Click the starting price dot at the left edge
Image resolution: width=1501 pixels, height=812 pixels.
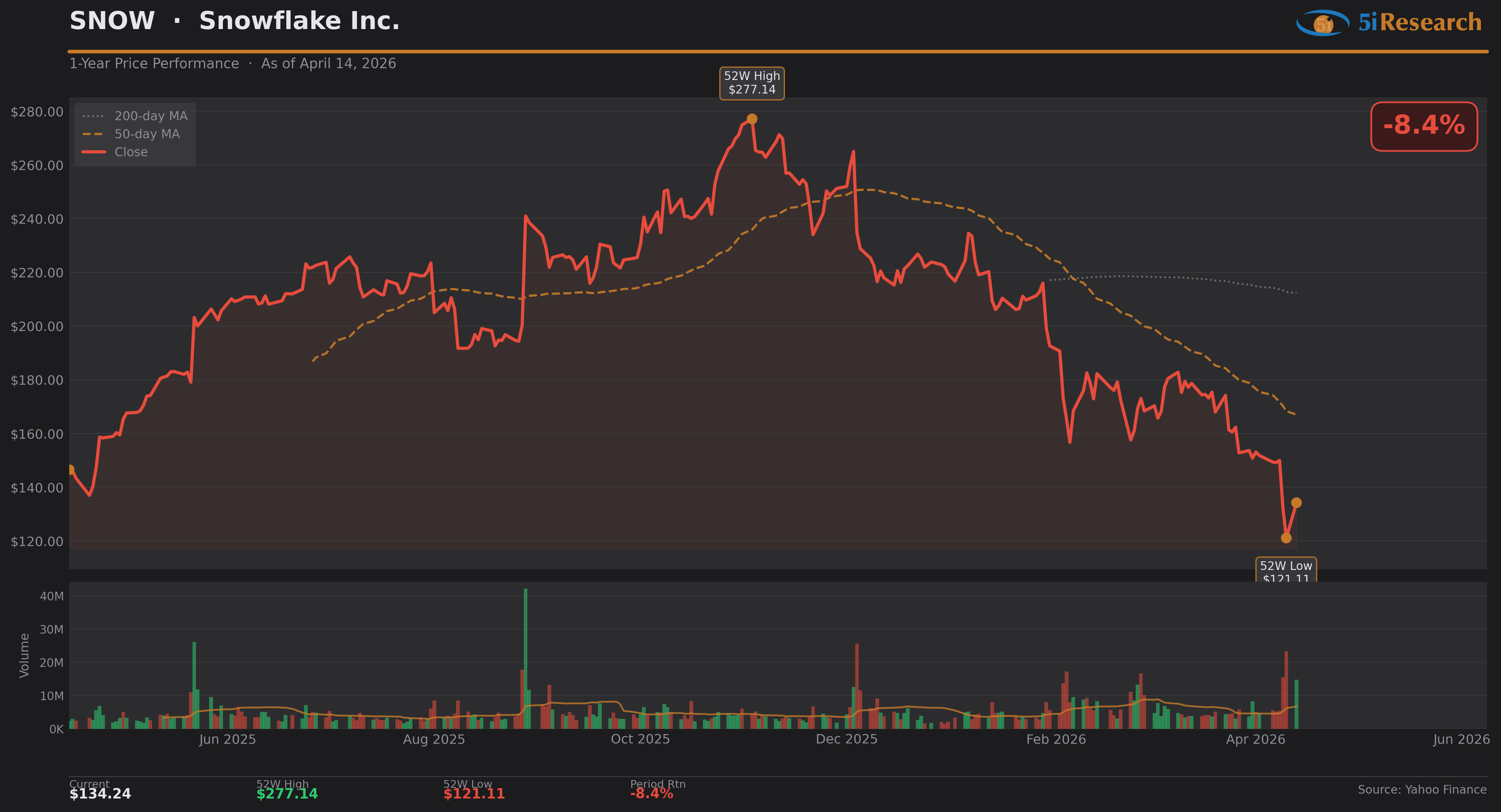71,469
